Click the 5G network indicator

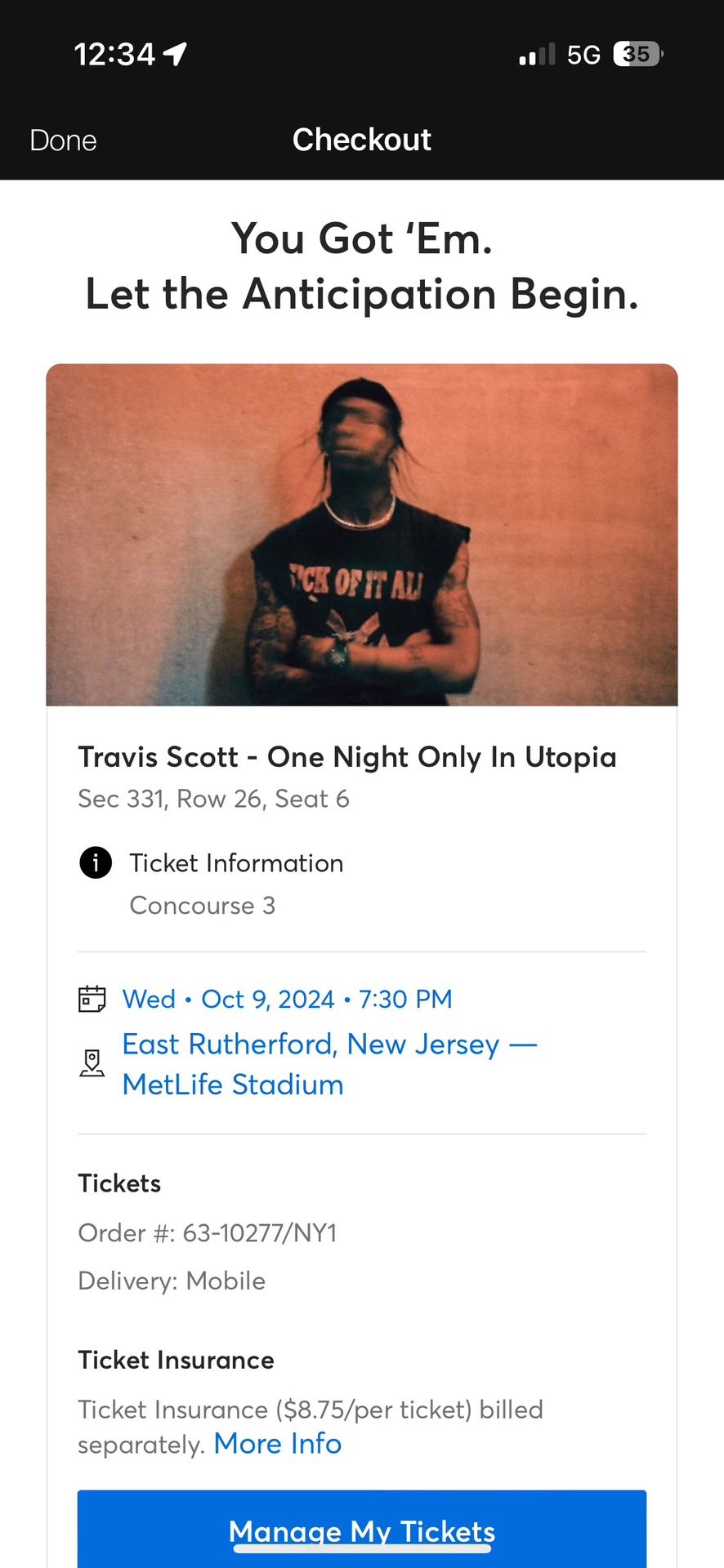585,54
